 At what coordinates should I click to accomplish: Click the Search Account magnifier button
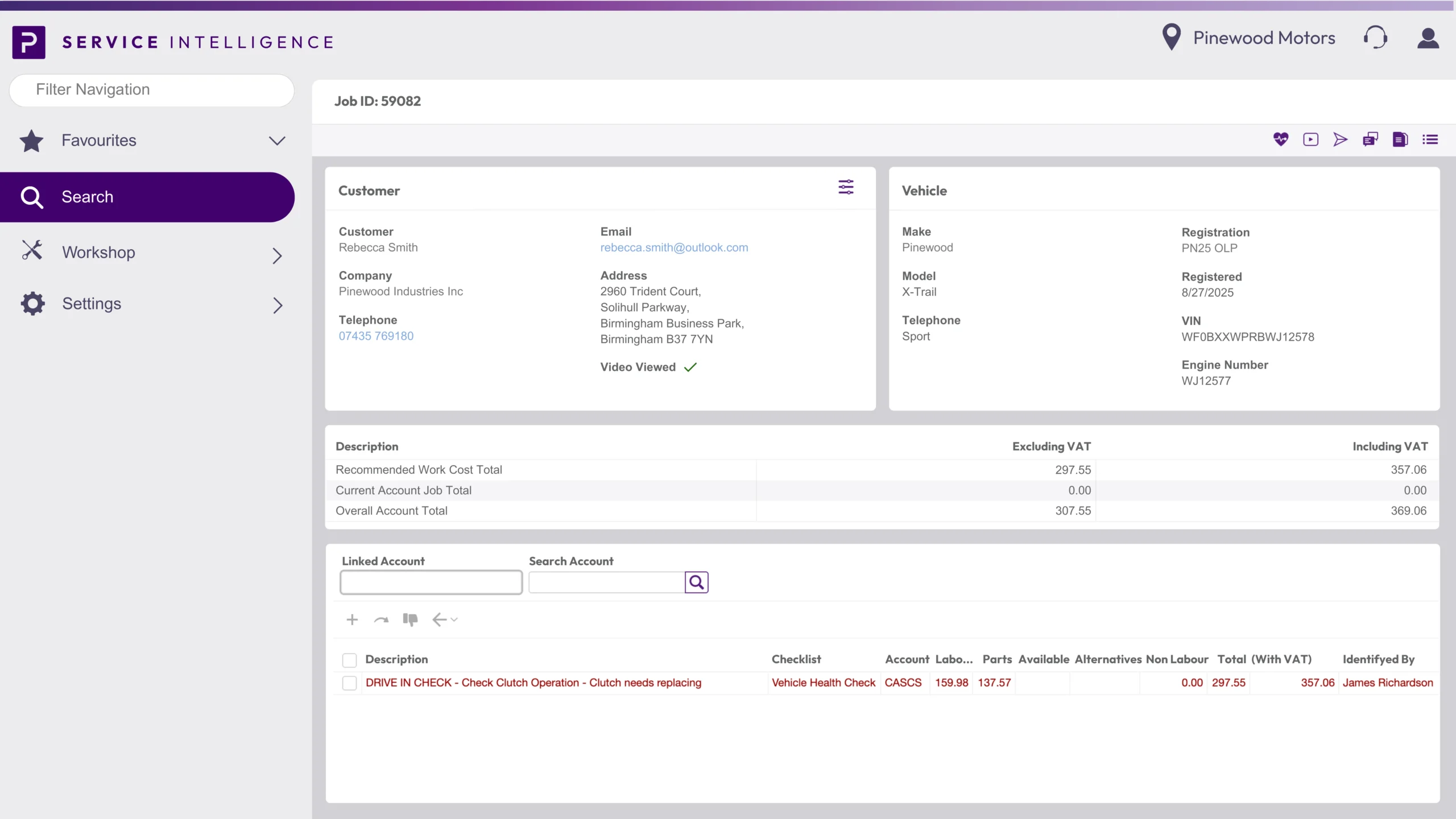pos(696,582)
